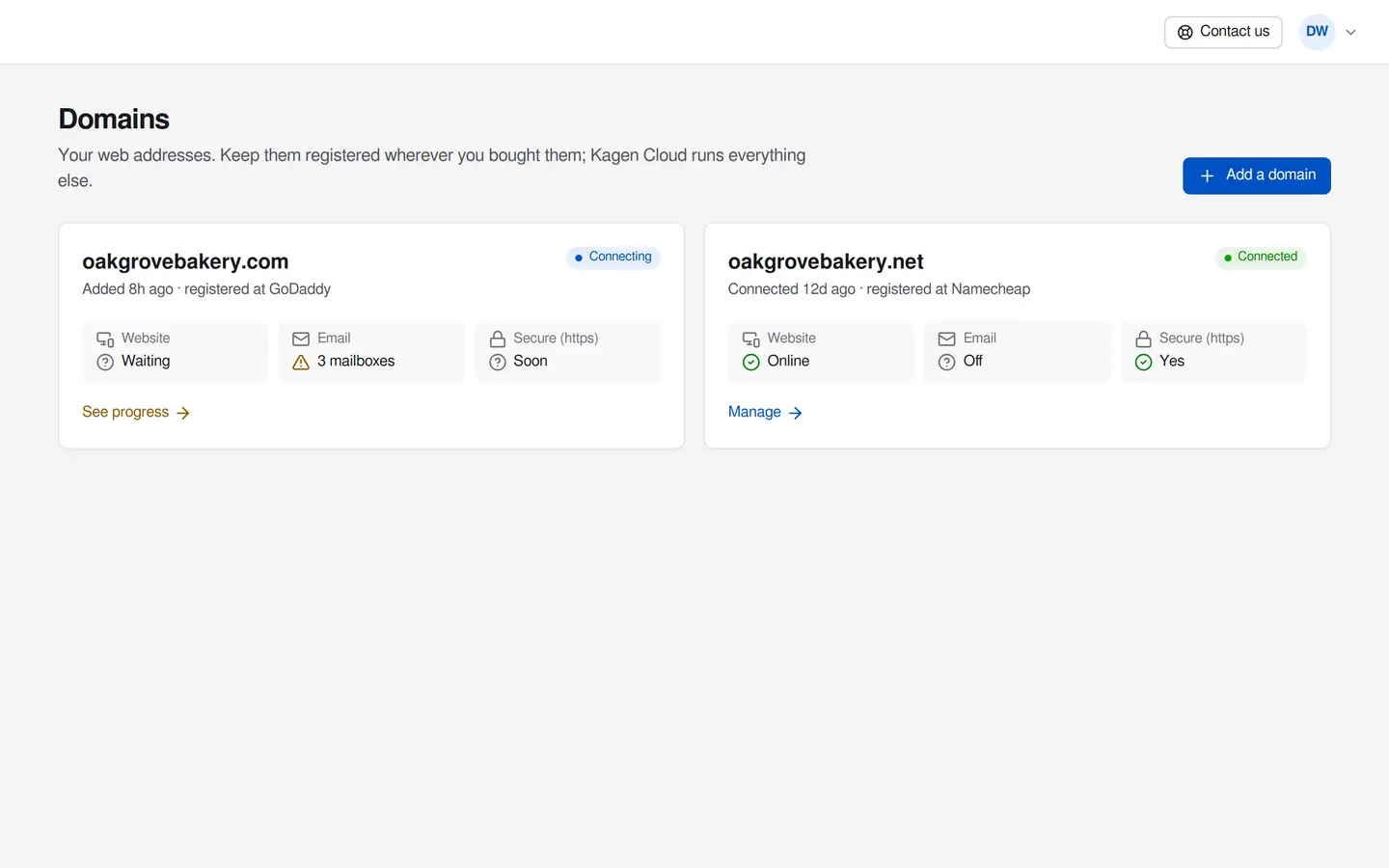The width and height of the screenshot is (1389, 868).
Task: Click the padlock icon on oakgrovebakery.com card
Action: (498, 339)
